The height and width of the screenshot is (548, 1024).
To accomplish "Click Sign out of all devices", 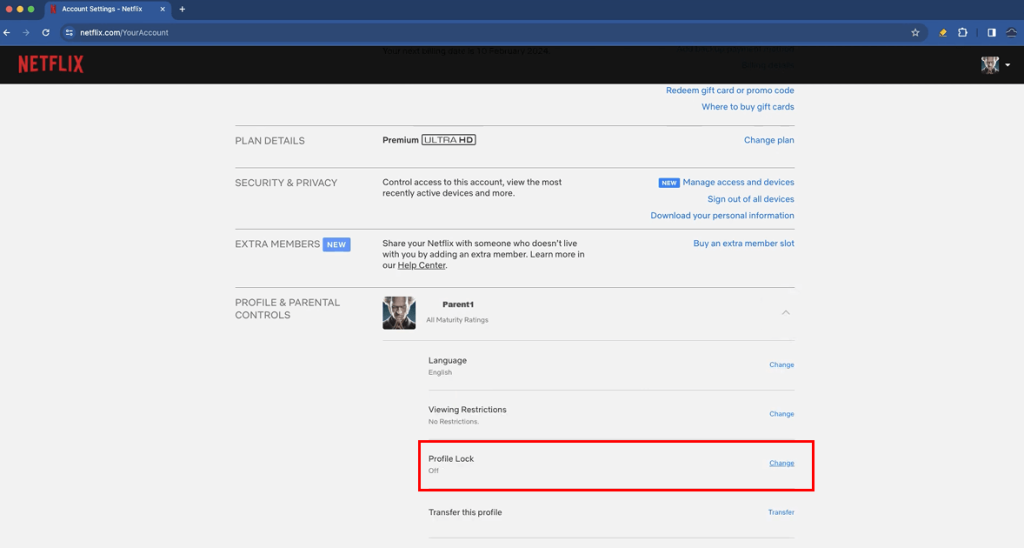I will tap(751, 199).
